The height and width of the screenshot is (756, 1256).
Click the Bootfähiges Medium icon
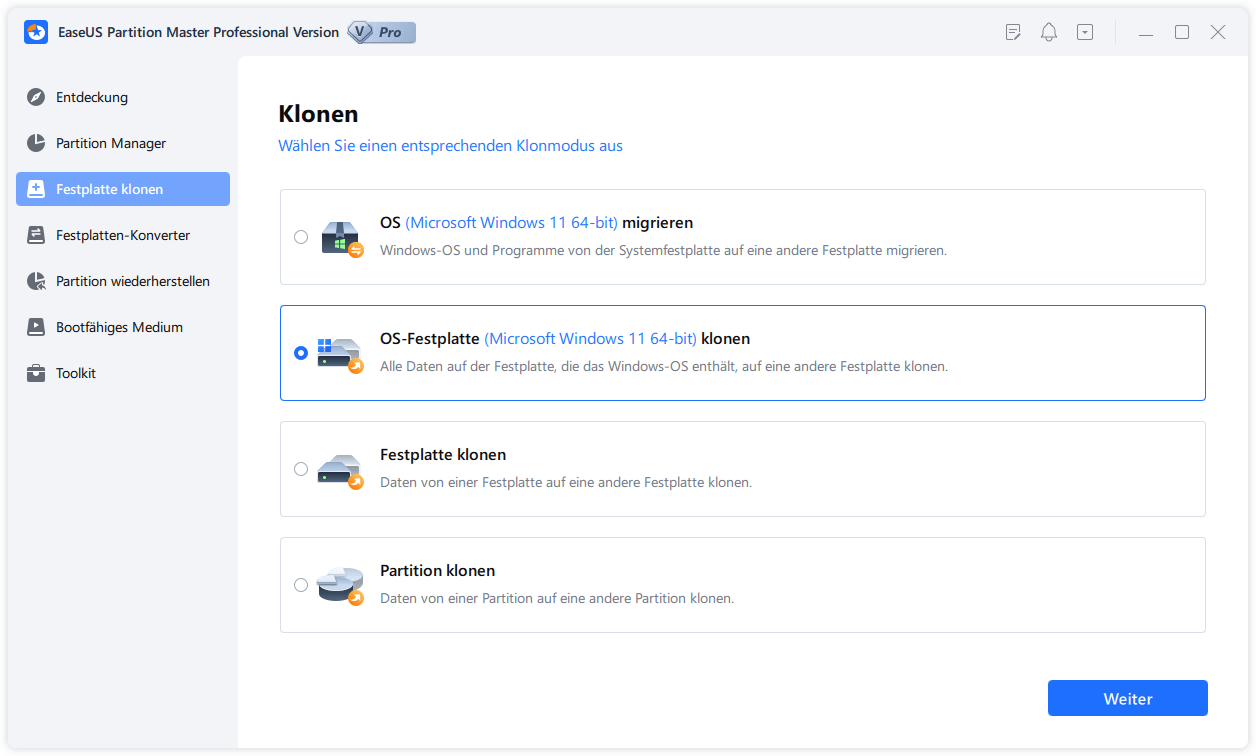[x=36, y=327]
